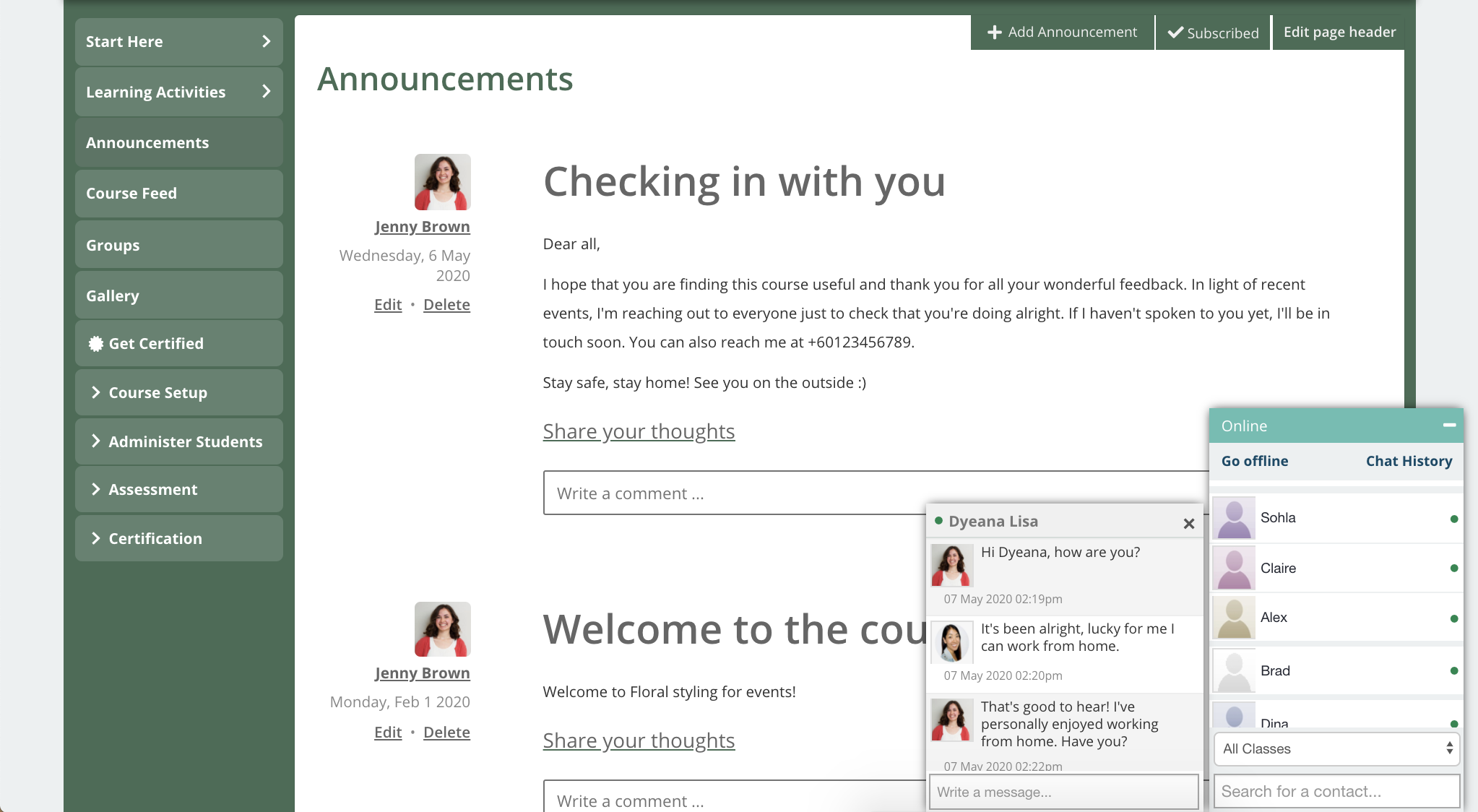1478x812 pixels.
Task: Close the Dyeana Lisa chat window
Action: point(1188,523)
